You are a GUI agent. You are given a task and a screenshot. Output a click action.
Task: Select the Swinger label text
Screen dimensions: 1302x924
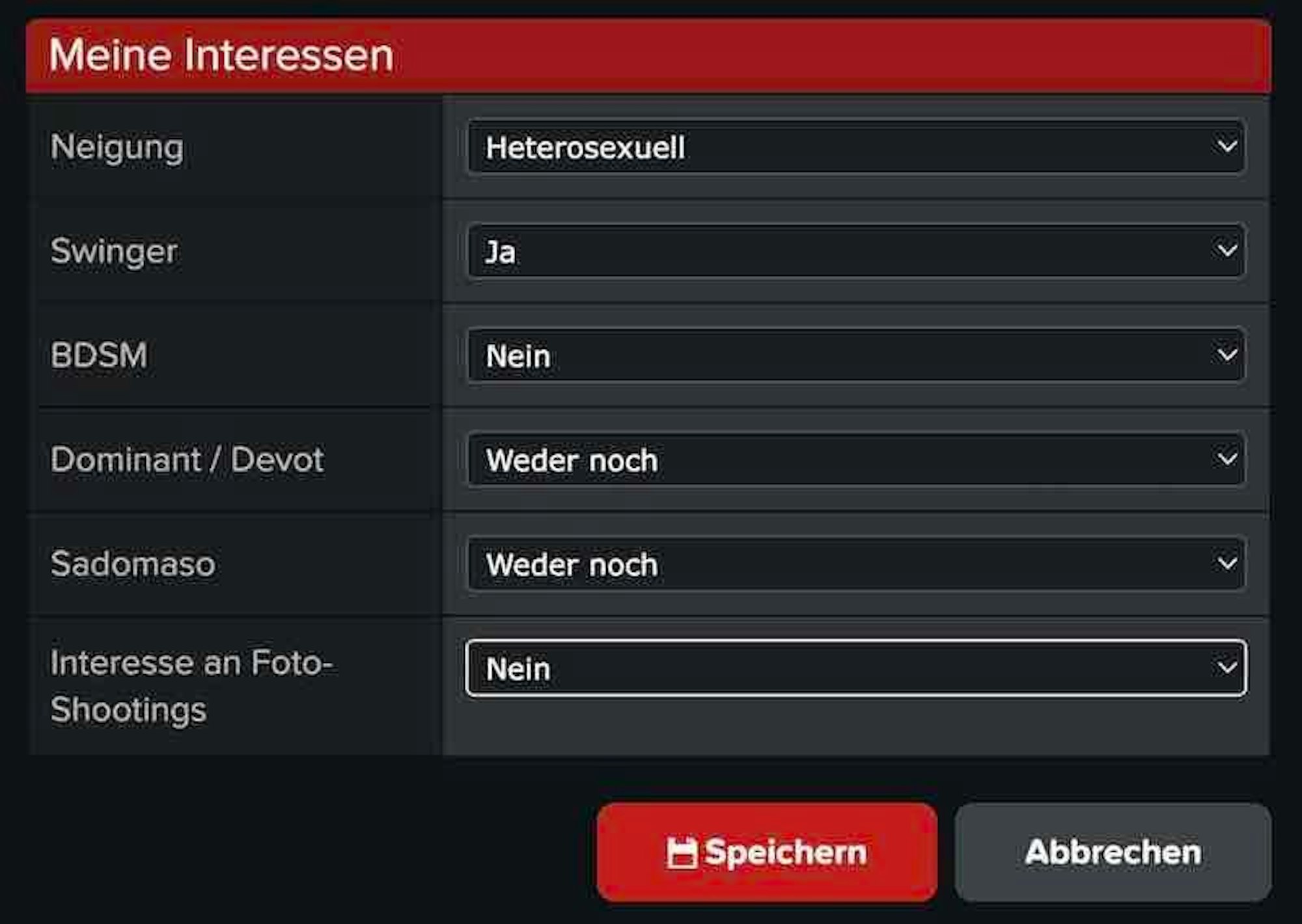[x=114, y=251]
